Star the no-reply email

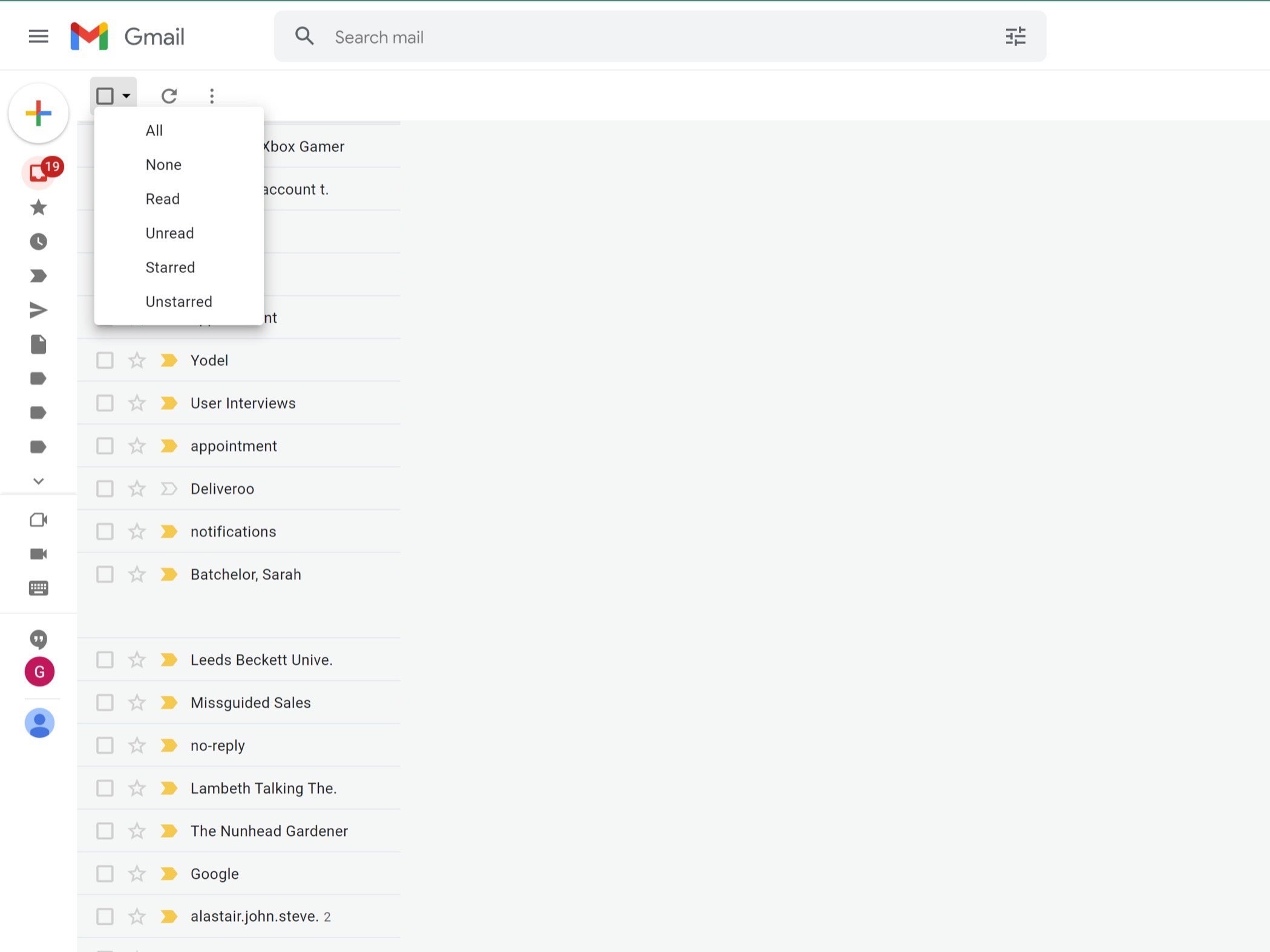tap(137, 746)
